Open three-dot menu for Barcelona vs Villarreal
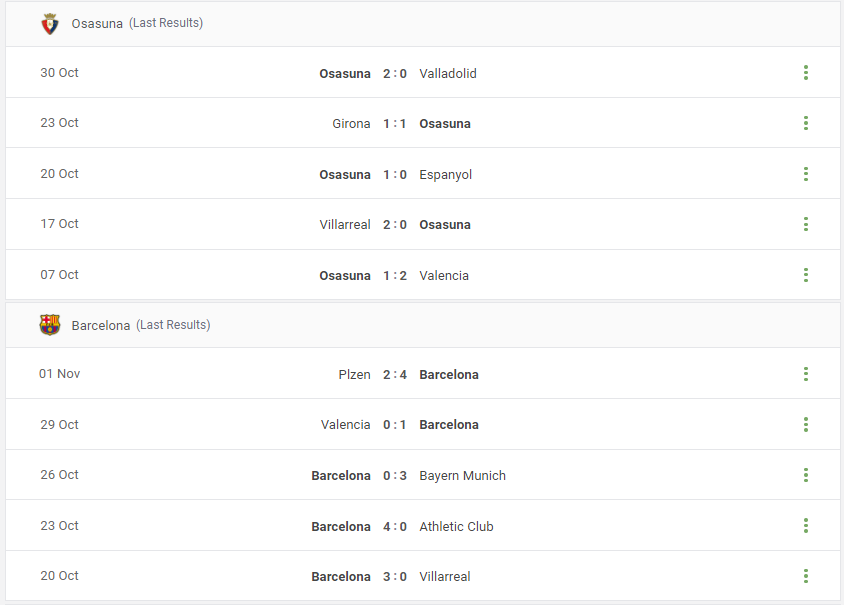 click(806, 576)
